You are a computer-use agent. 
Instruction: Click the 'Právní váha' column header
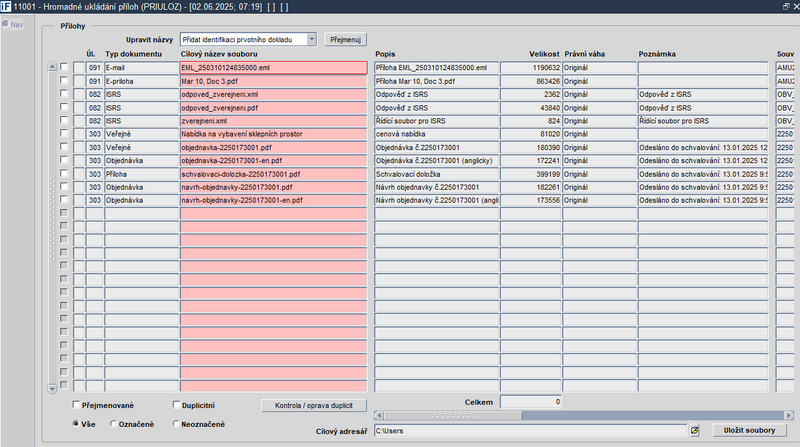(585, 54)
